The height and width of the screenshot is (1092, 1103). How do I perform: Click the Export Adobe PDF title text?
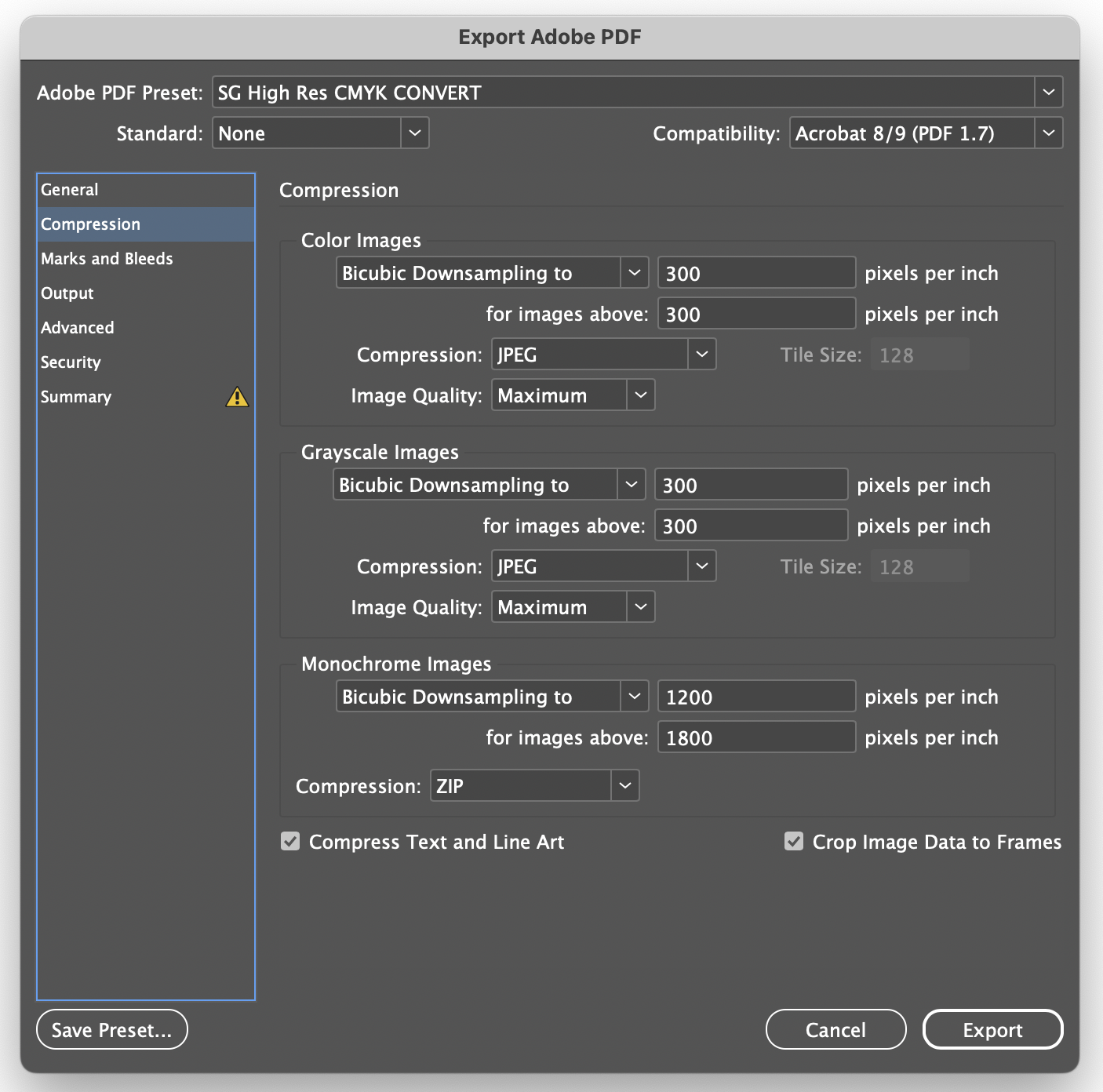click(550, 37)
